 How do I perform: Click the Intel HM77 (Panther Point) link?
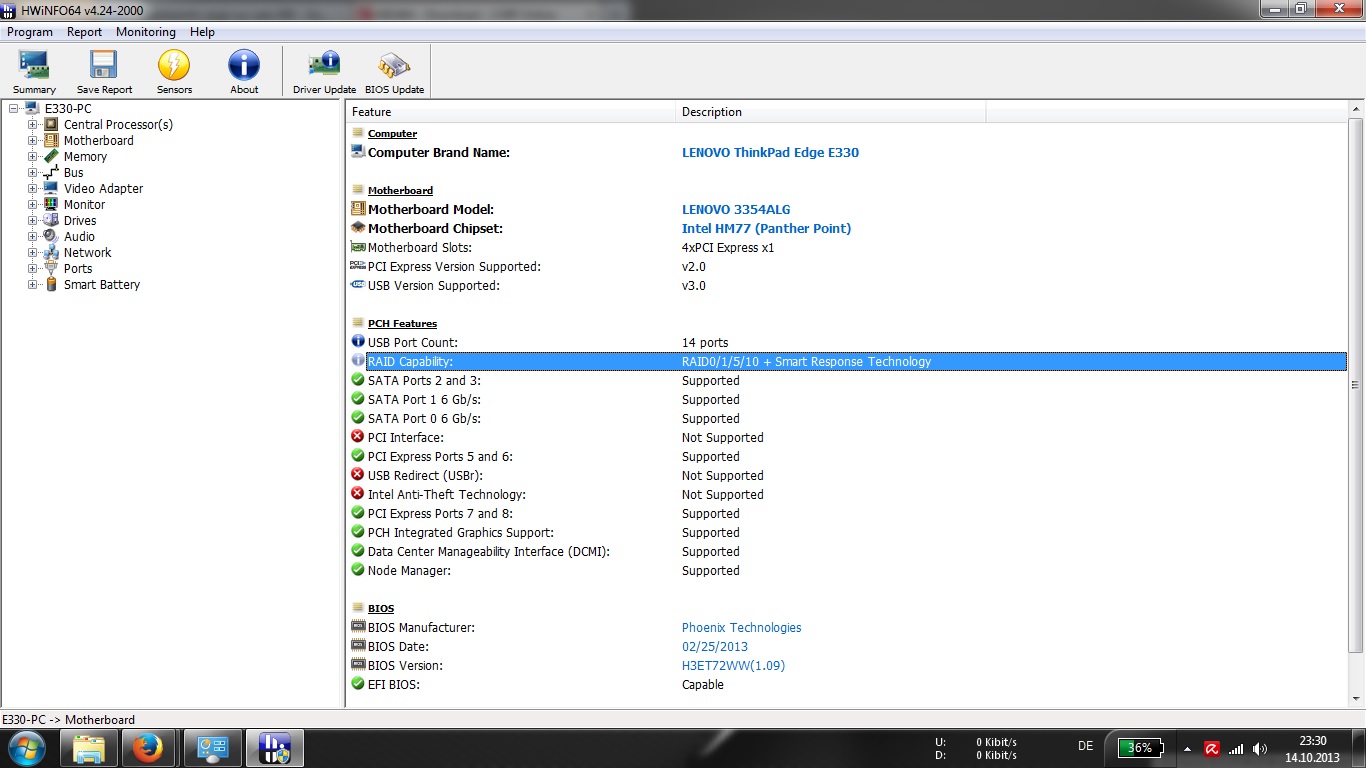[766, 229]
